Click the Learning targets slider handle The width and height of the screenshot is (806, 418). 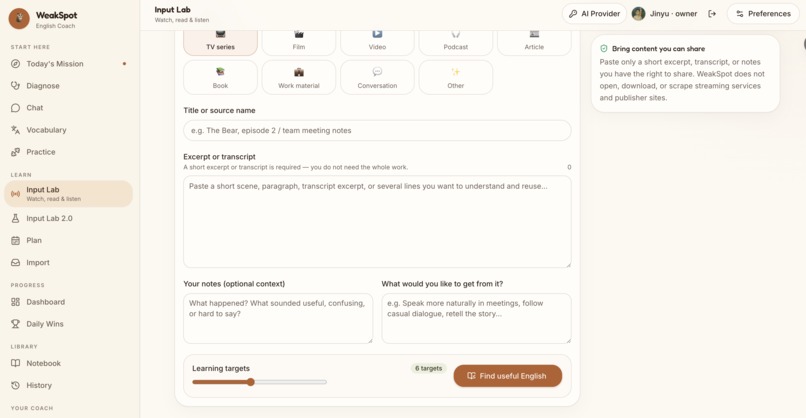250,382
